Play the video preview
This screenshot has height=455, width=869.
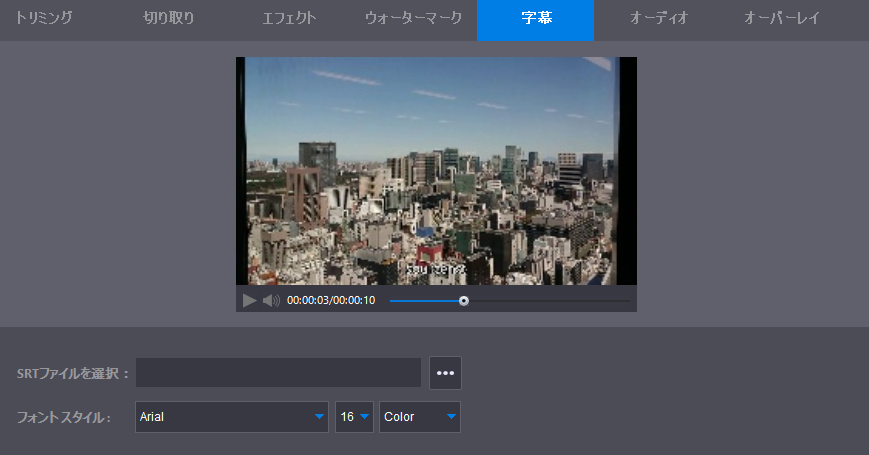[x=249, y=300]
